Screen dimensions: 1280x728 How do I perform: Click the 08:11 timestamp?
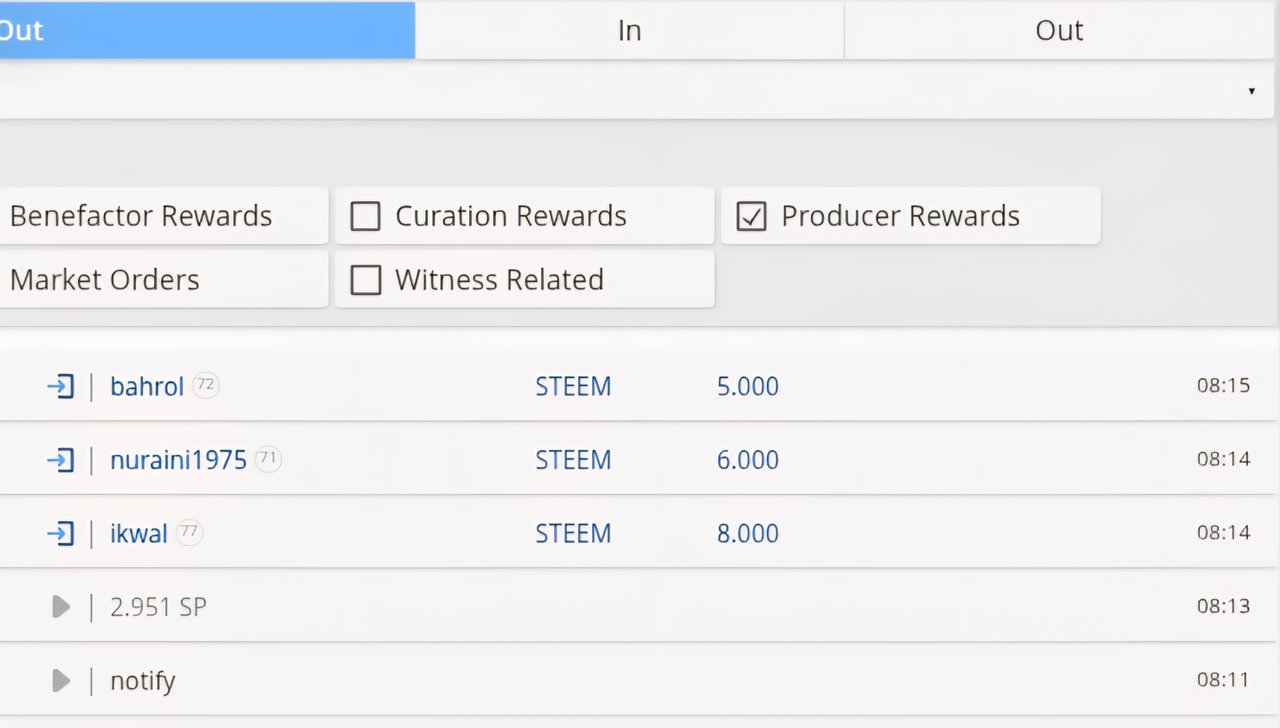(1223, 680)
